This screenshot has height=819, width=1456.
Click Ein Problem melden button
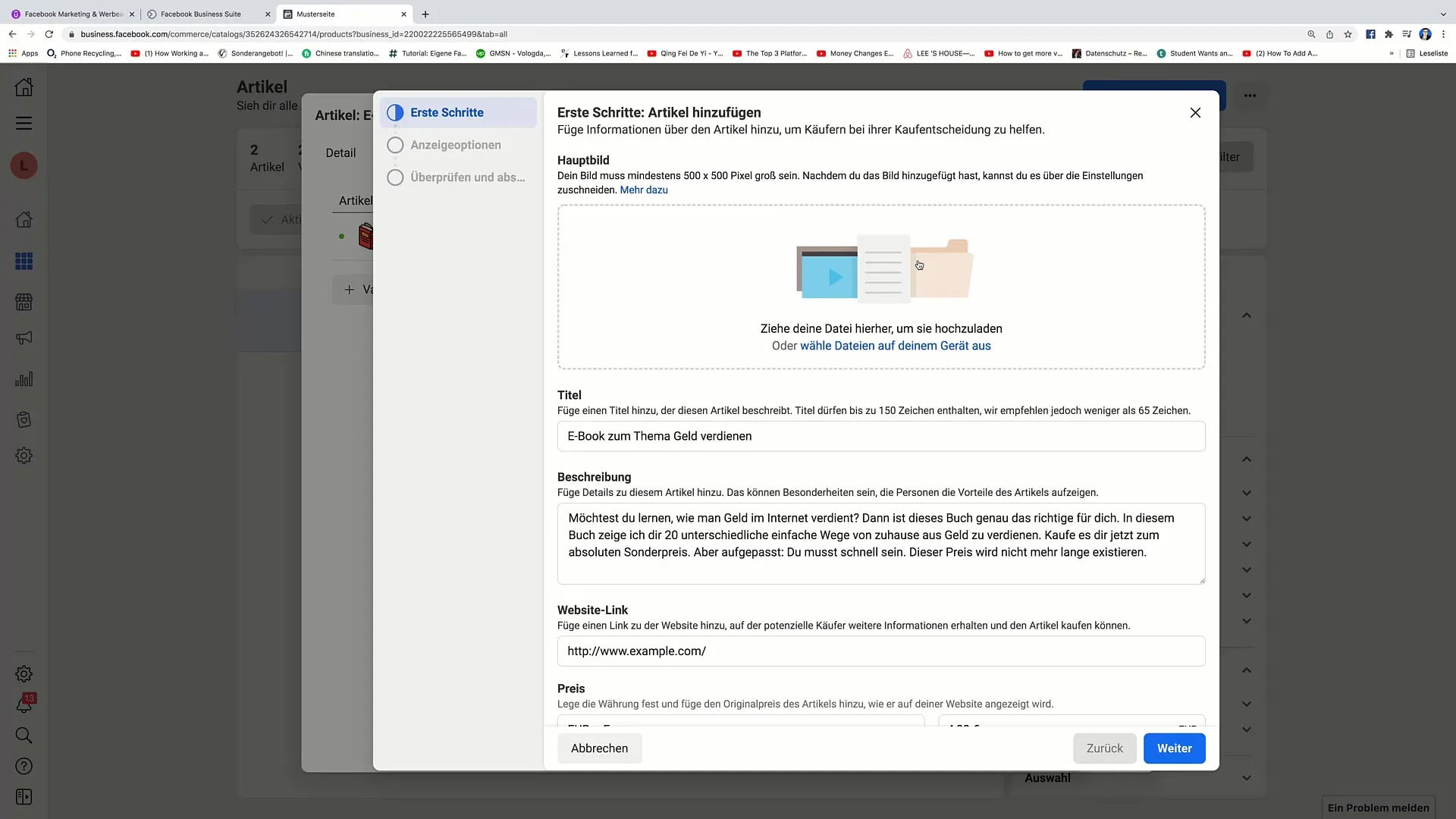point(1378,808)
